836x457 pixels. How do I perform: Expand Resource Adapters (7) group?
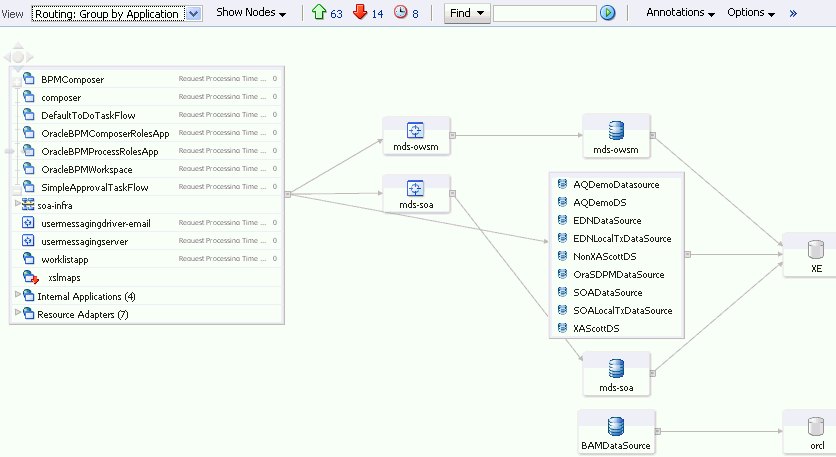pos(17,312)
